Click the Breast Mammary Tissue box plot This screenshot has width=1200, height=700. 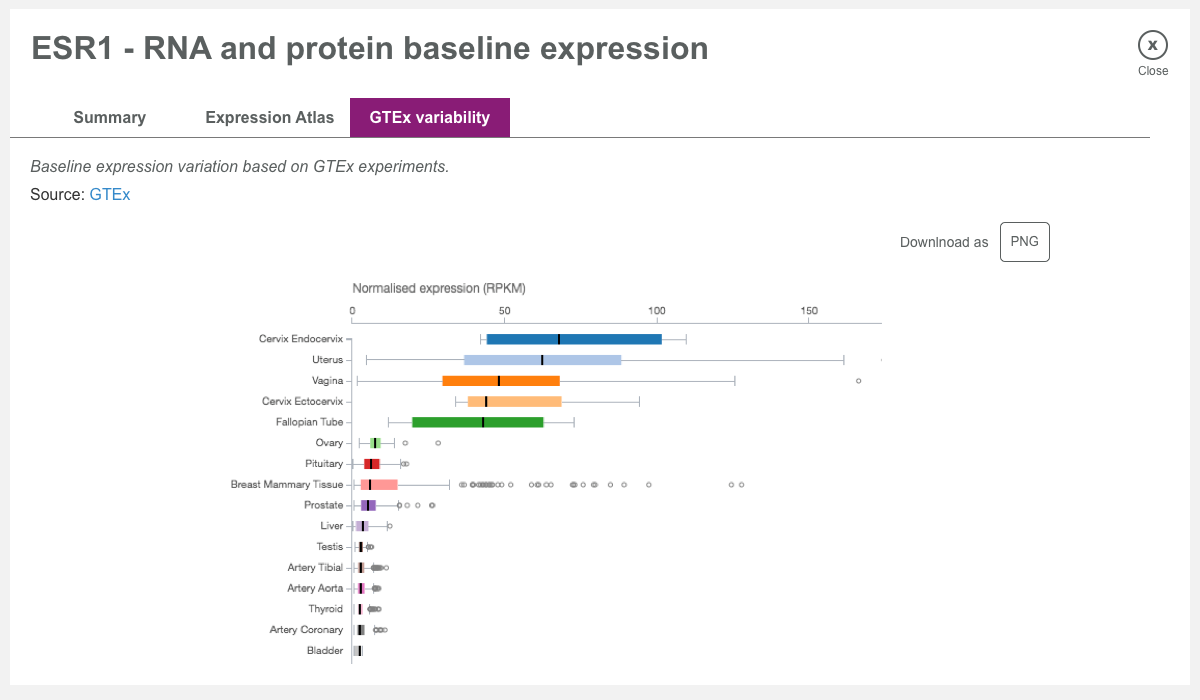click(x=380, y=484)
